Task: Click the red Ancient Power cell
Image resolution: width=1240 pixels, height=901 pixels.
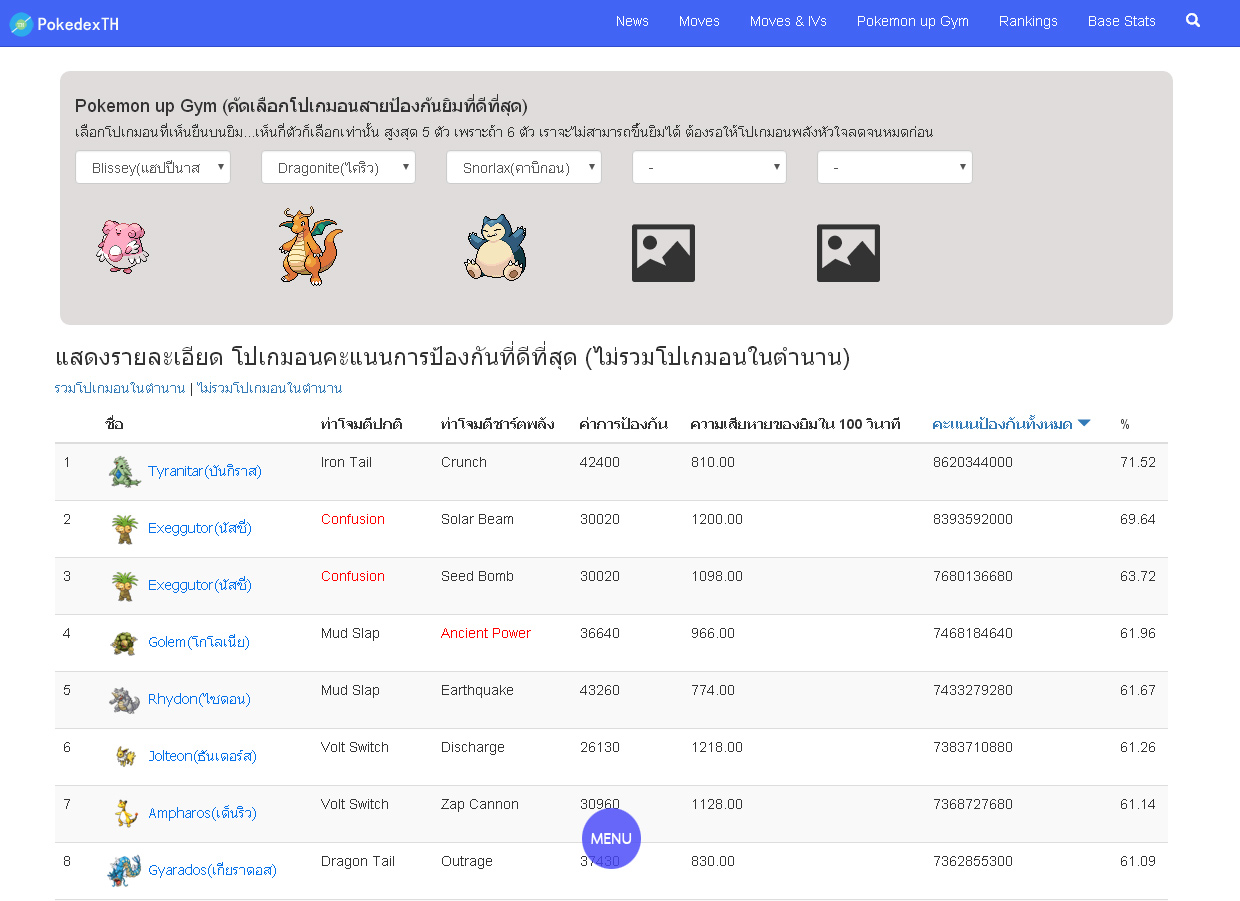Action: coord(486,633)
